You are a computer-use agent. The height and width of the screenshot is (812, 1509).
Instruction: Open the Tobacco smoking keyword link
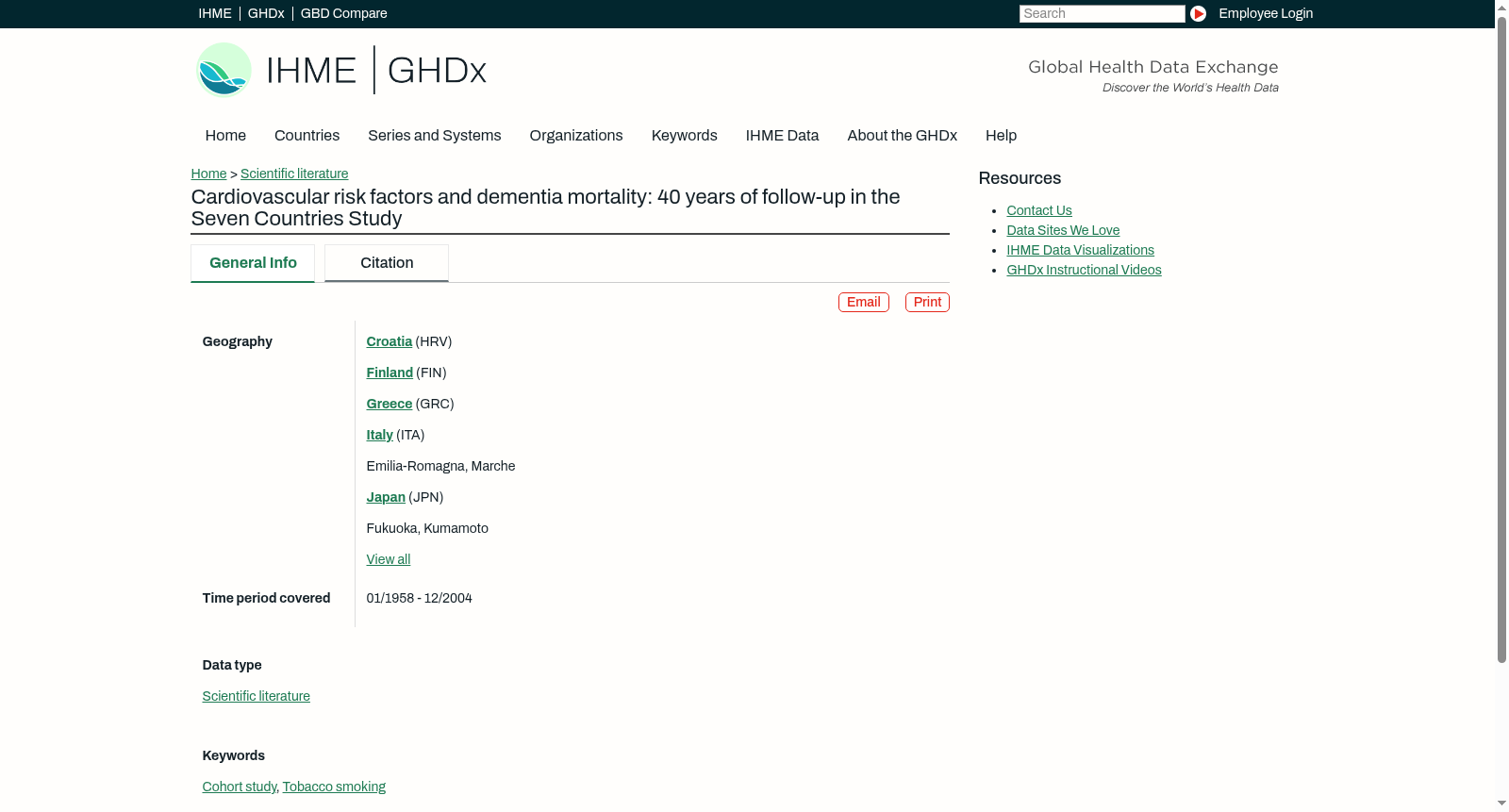[x=334, y=787]
